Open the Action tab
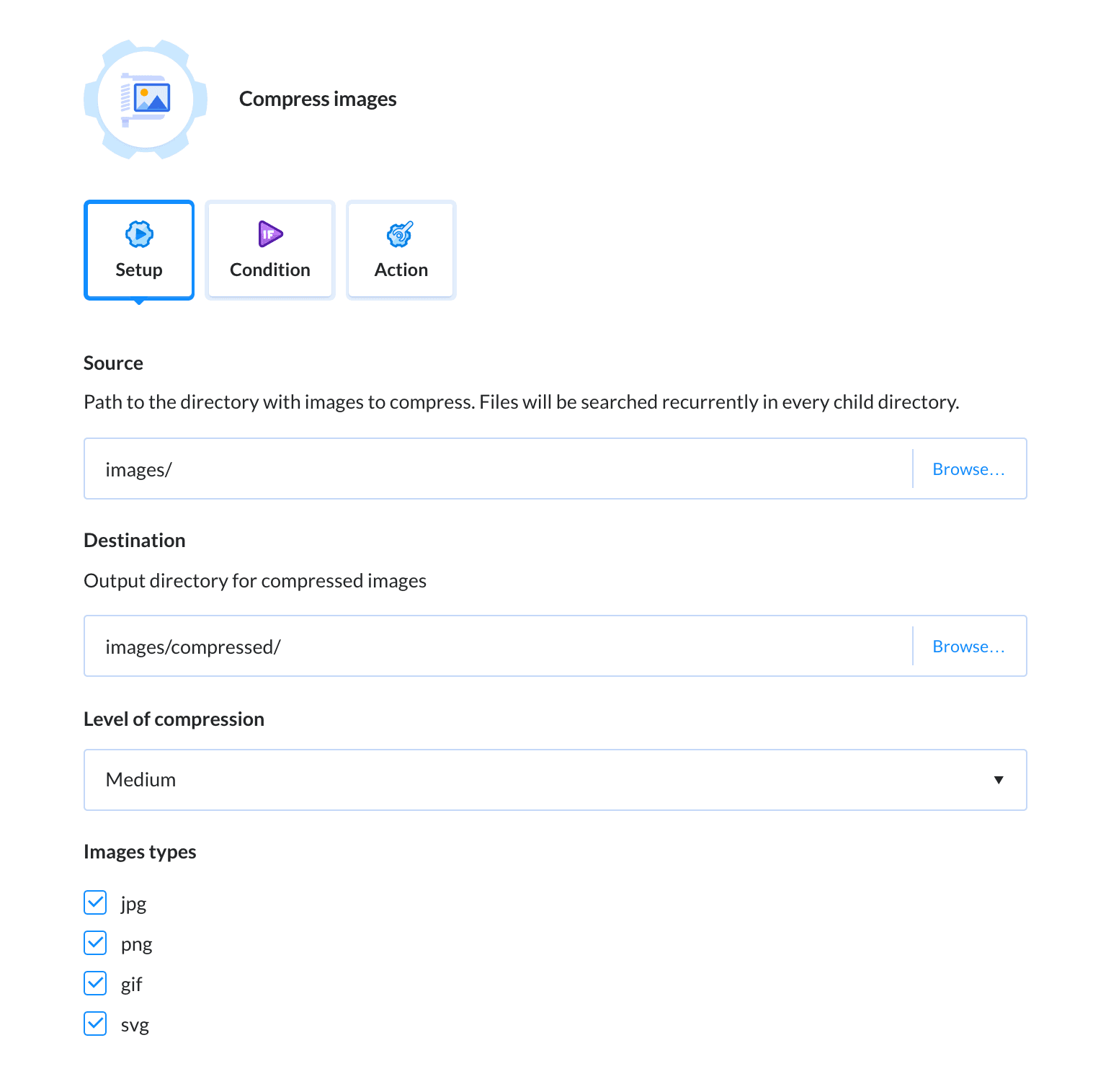Image resolution: width=1111 pixels, height=1092 pixels. pyautogui.click(x=401, y=250)
